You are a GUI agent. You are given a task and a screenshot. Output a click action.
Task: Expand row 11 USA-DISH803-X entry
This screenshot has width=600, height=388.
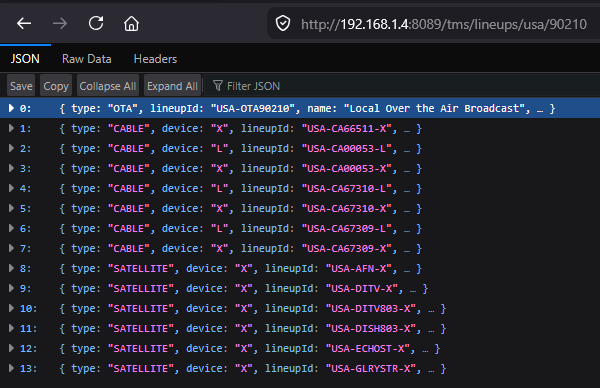[11, 328]
